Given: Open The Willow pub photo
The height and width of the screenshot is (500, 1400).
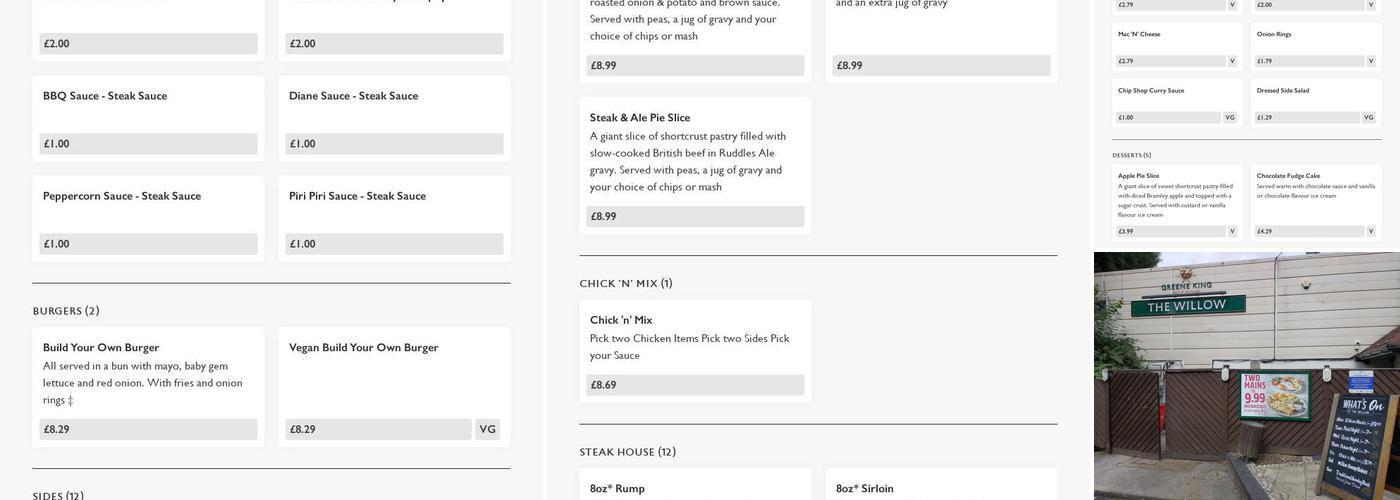Looking at the screenshot, I should coord(1246,376).
